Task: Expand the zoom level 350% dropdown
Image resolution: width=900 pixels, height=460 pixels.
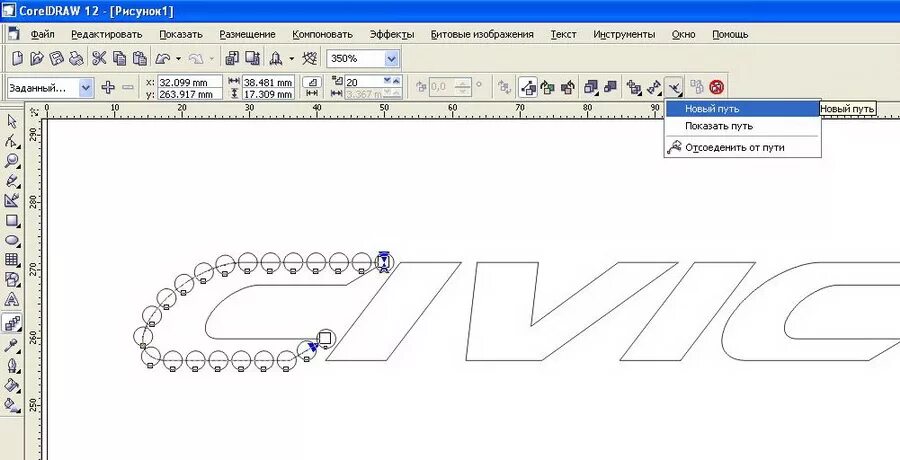Action: tap(391, 59)
